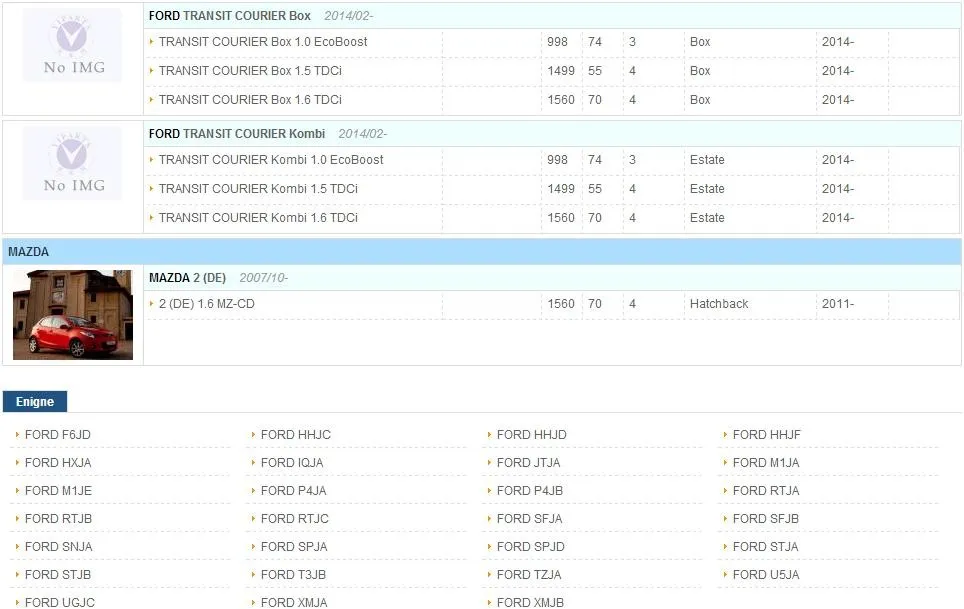Open engine FORD RTJB
Viewport: 964px width, 609px height.
click(x=58, y=519)
